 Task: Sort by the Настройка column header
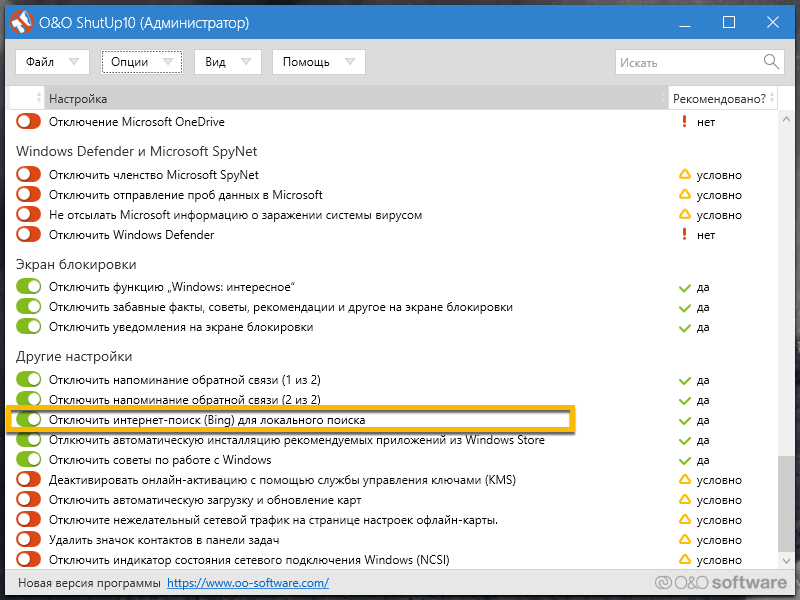point(355,98)
